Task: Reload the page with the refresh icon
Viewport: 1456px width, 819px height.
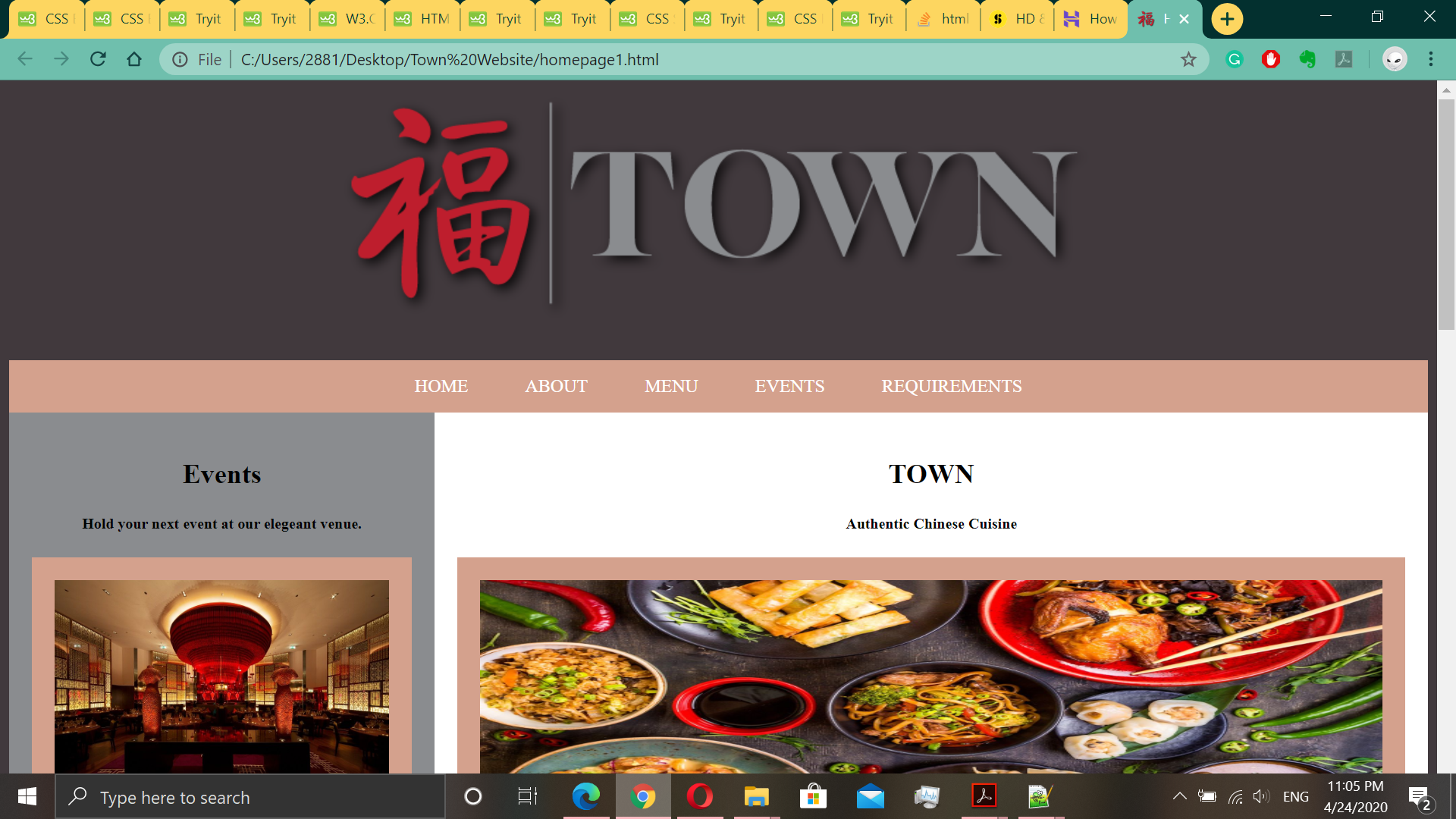Action: point(98,59)
